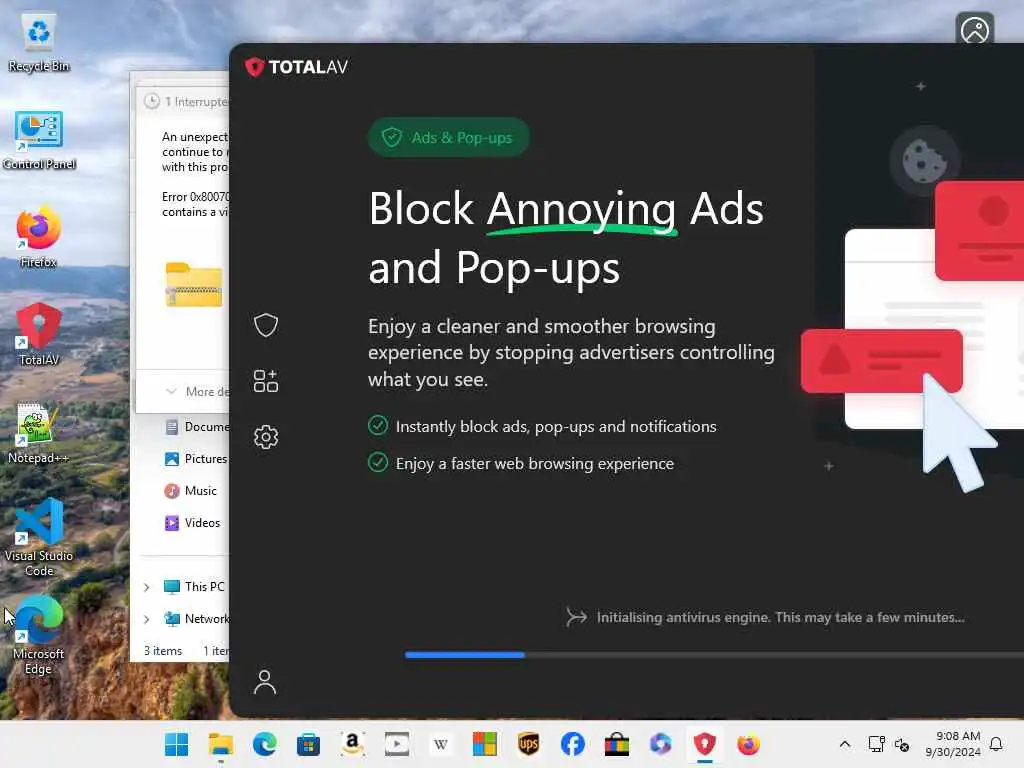Viewport: 1024px width, 768px height.
Task: Open the clock and date flyout
Action: pos(953,744)
